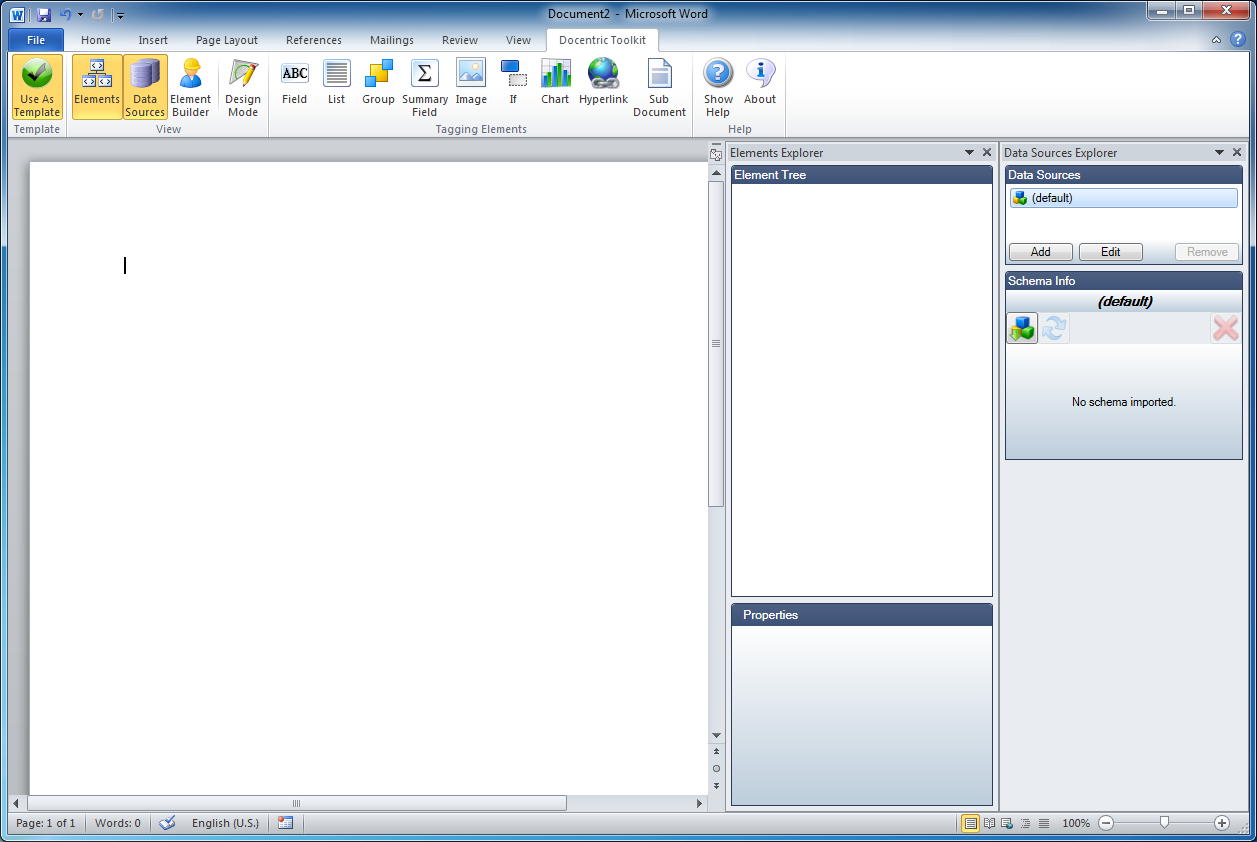Click the Use As Template button
The height and width of the screenshot is (842, 1257).
[x=37, y=87]
